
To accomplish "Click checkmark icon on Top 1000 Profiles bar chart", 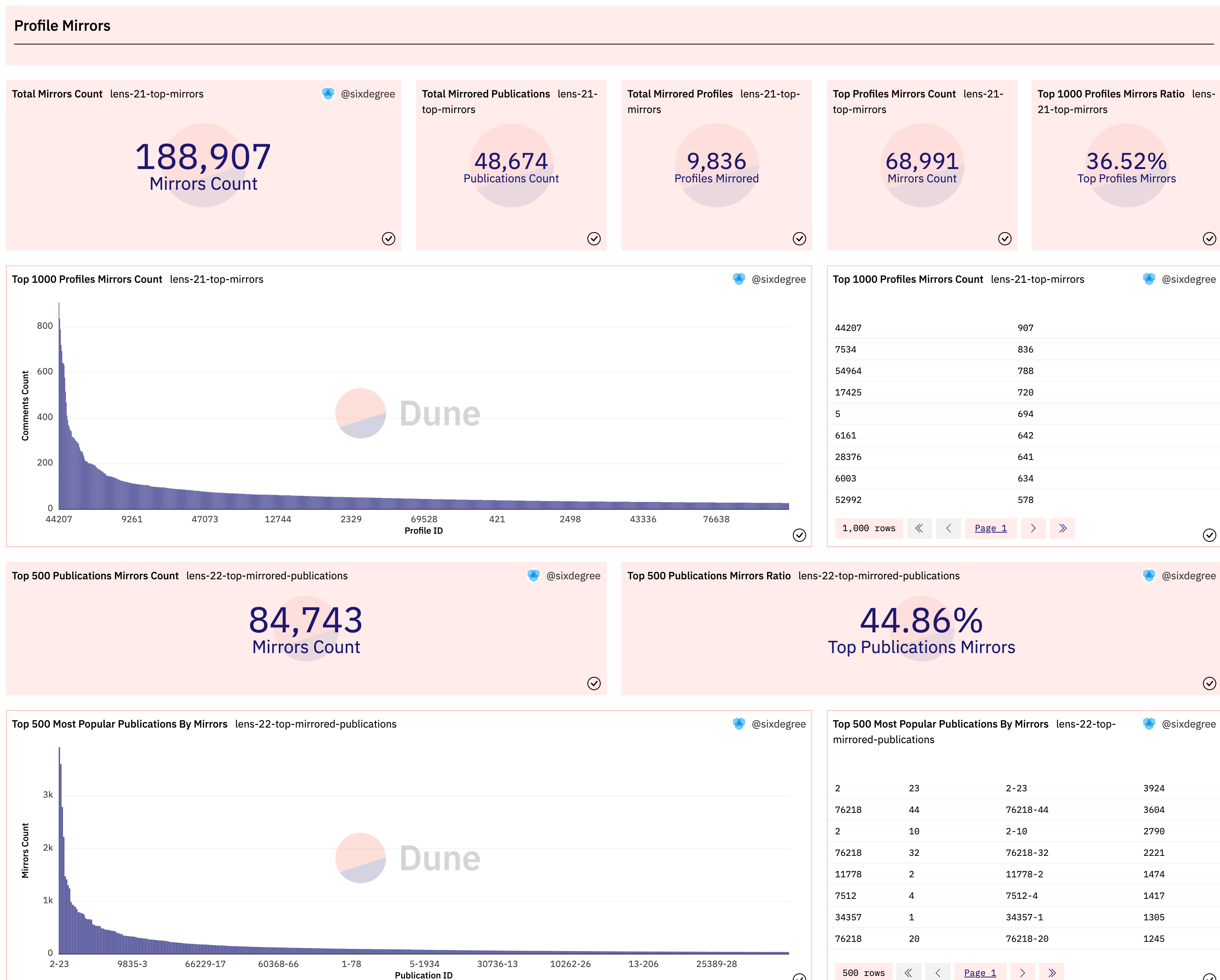I will 799,535.
